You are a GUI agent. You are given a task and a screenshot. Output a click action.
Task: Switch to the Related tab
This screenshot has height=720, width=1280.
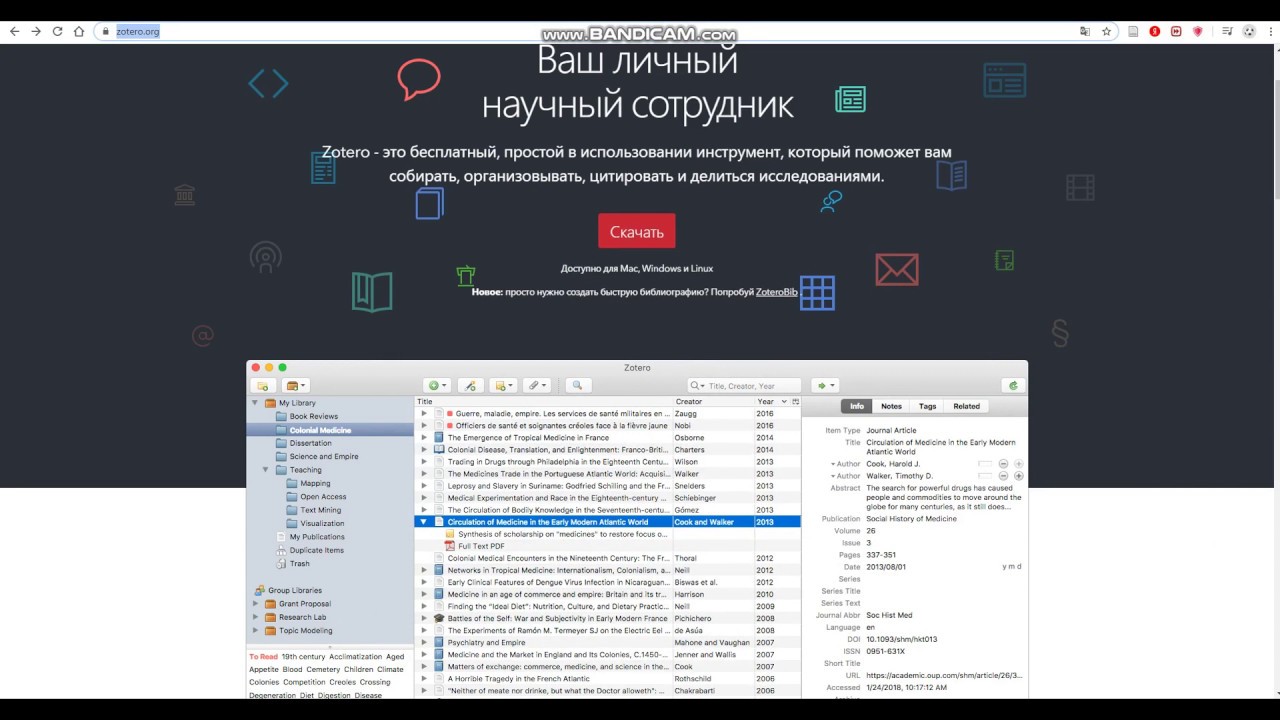966,406
